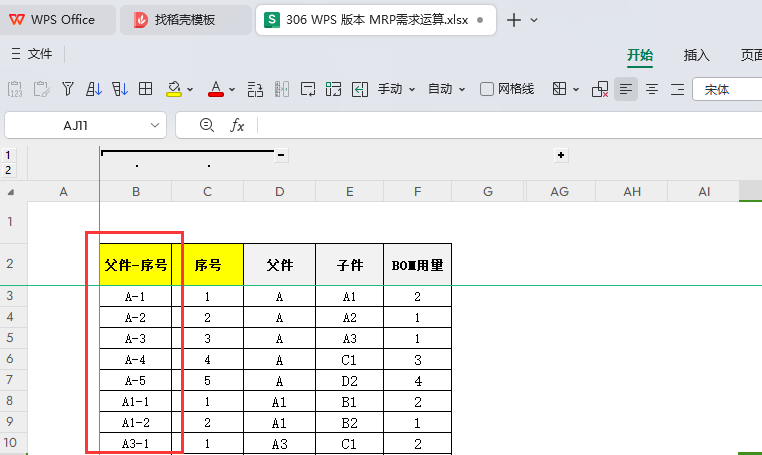The image size is (762, 455).
Task: Open new-tab dropdown chevron
Action: [x=534, y=20]
